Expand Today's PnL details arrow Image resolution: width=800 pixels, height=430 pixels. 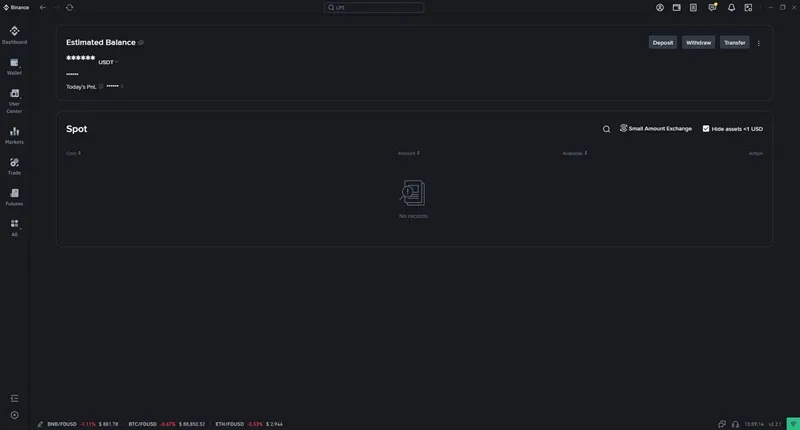pos(122,87)
